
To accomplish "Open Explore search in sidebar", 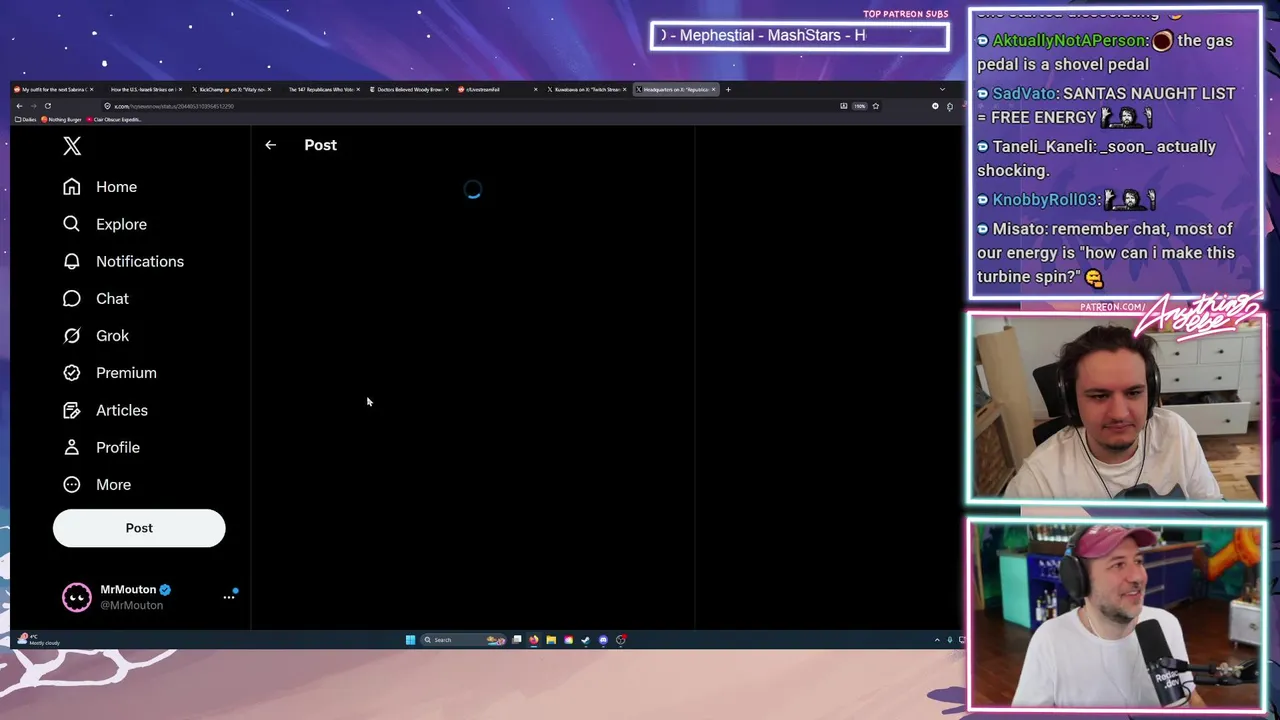I will [x=105, y=224].
